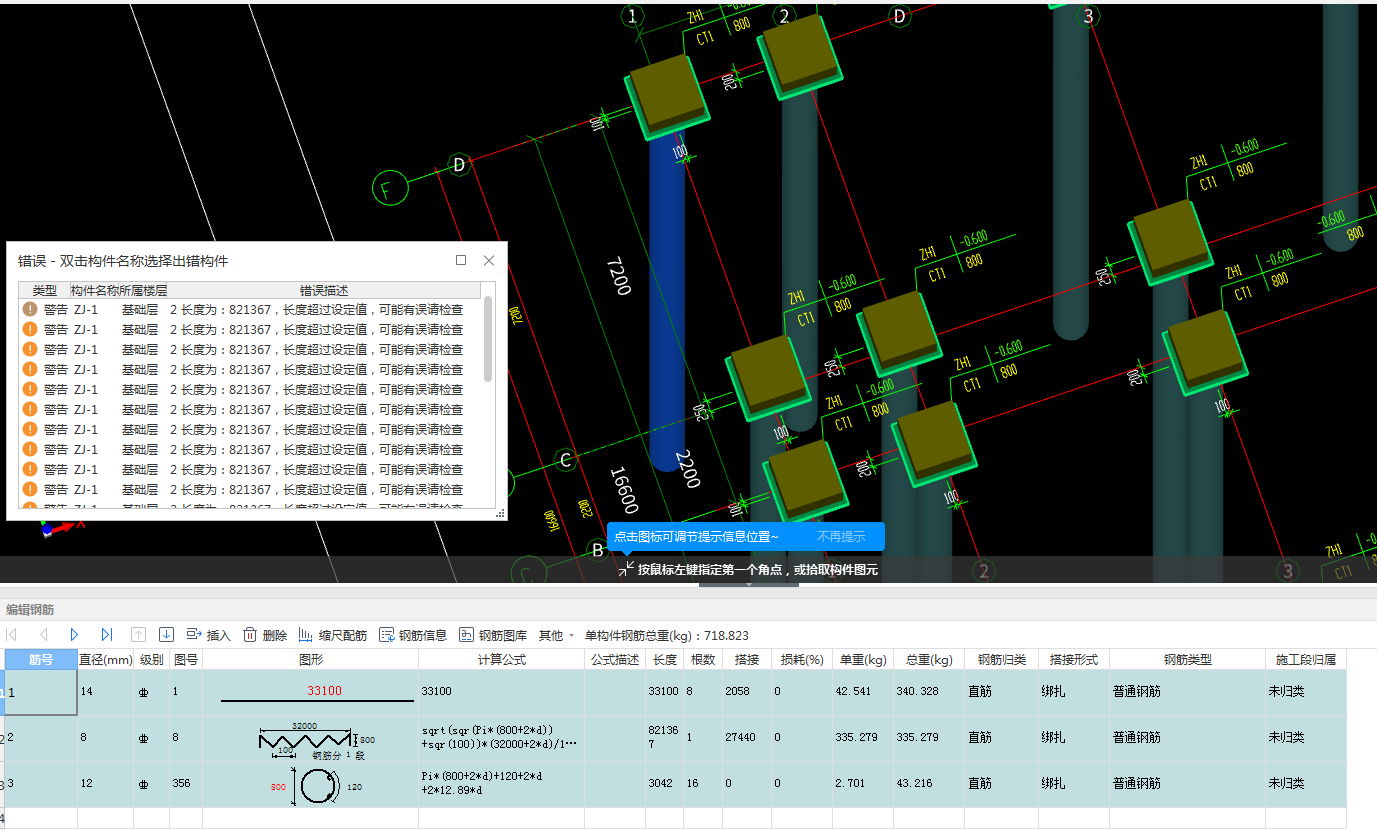The height and width of the screenshot is (830, 1377).
Task: Select unit weight cell 42.541
Action: point(864,692)
